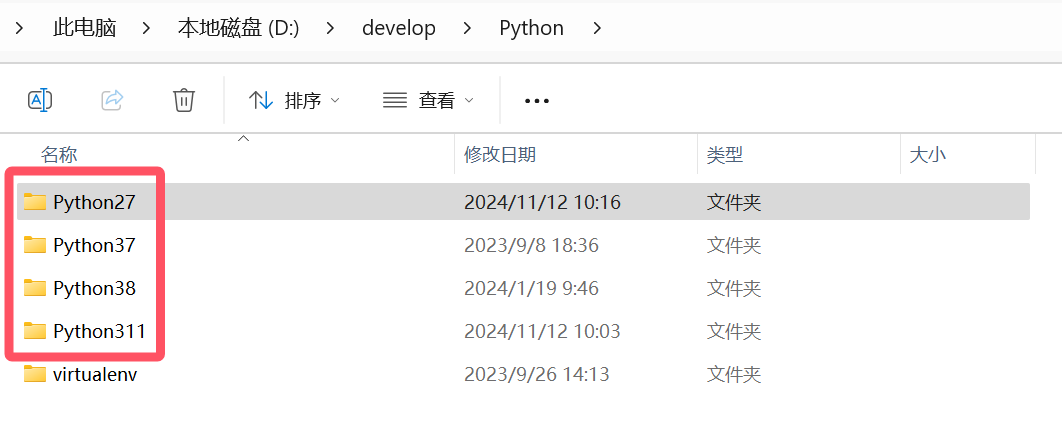Sort by the 类型 column header
Image resolution: width=1062 pixels, height=429 pixels.
[x=725, y=155]
